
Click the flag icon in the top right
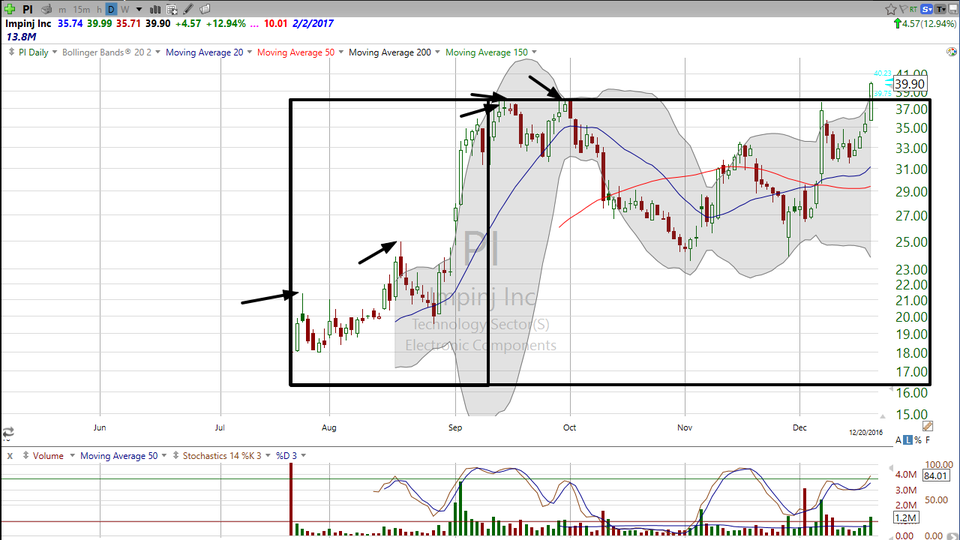coord(902,9)
